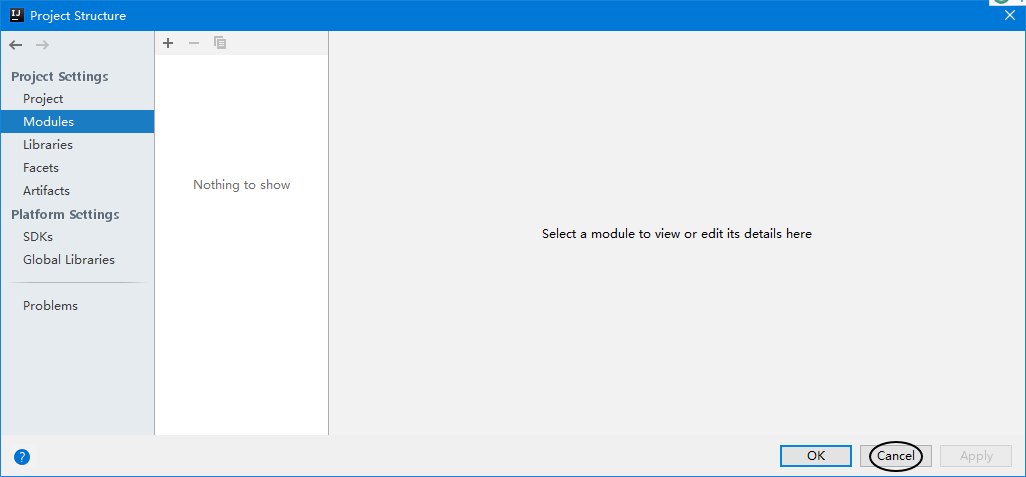Open the Libraries settings section
Screen dimensions: 1026x477
48,145
